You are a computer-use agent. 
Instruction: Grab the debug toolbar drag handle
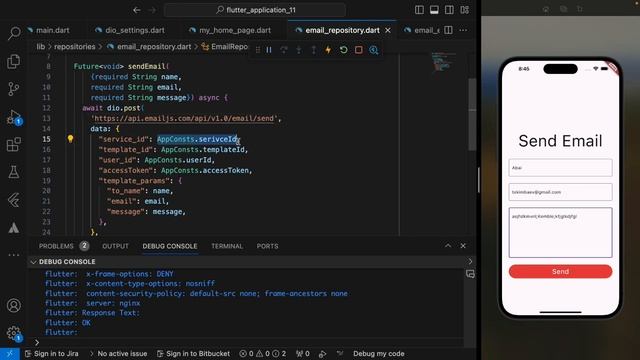pos(258,50)
